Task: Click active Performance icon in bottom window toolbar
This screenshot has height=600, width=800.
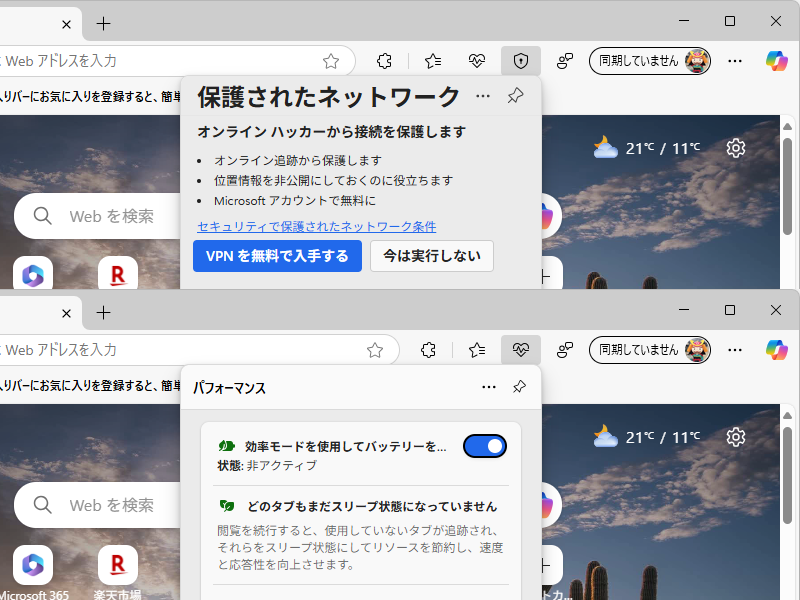Action: click(520, 350)
